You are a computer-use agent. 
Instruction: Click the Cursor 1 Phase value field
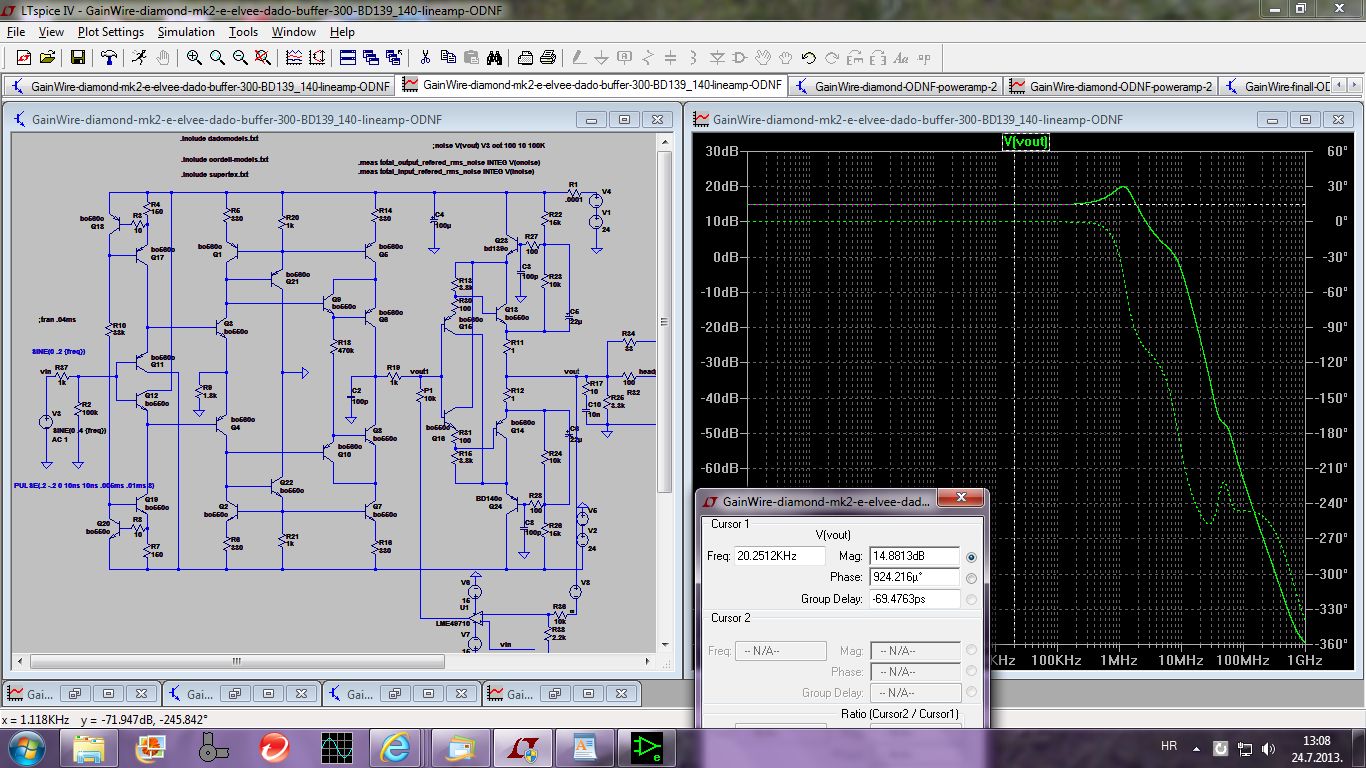click(915, 577)
